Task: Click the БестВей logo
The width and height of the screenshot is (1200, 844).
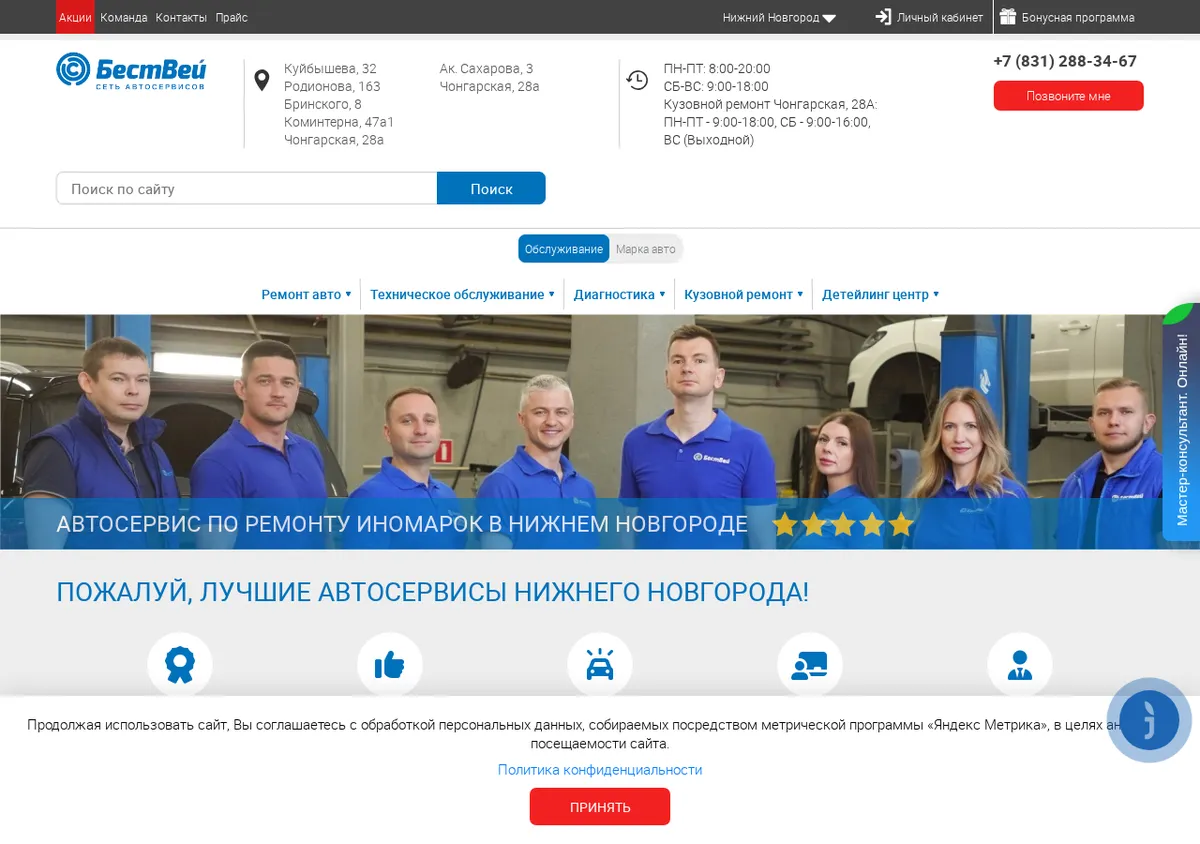Action: click(131, 72)
